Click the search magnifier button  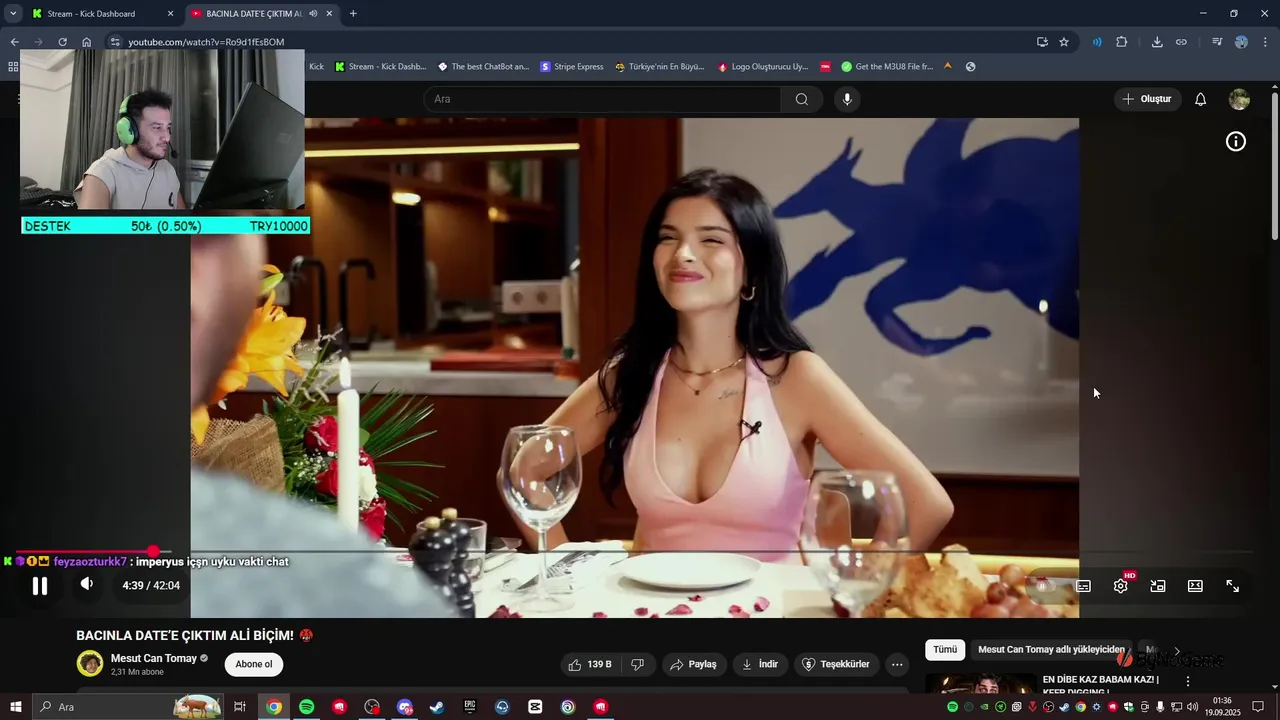click(x=802, y=99)
